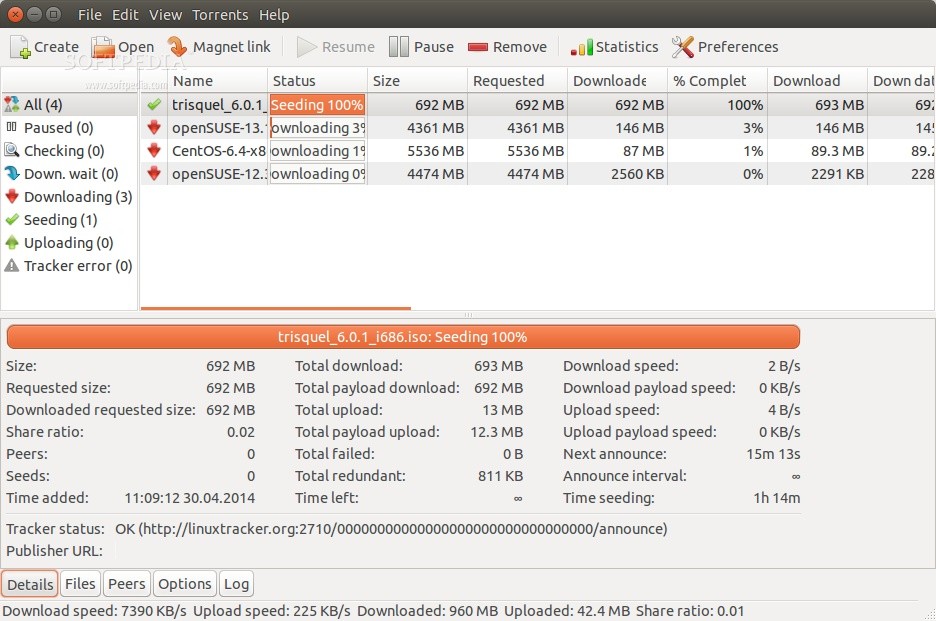Click the Share ratio value 0.02
This screenshot has width=936, height=621.
[241, 432]
